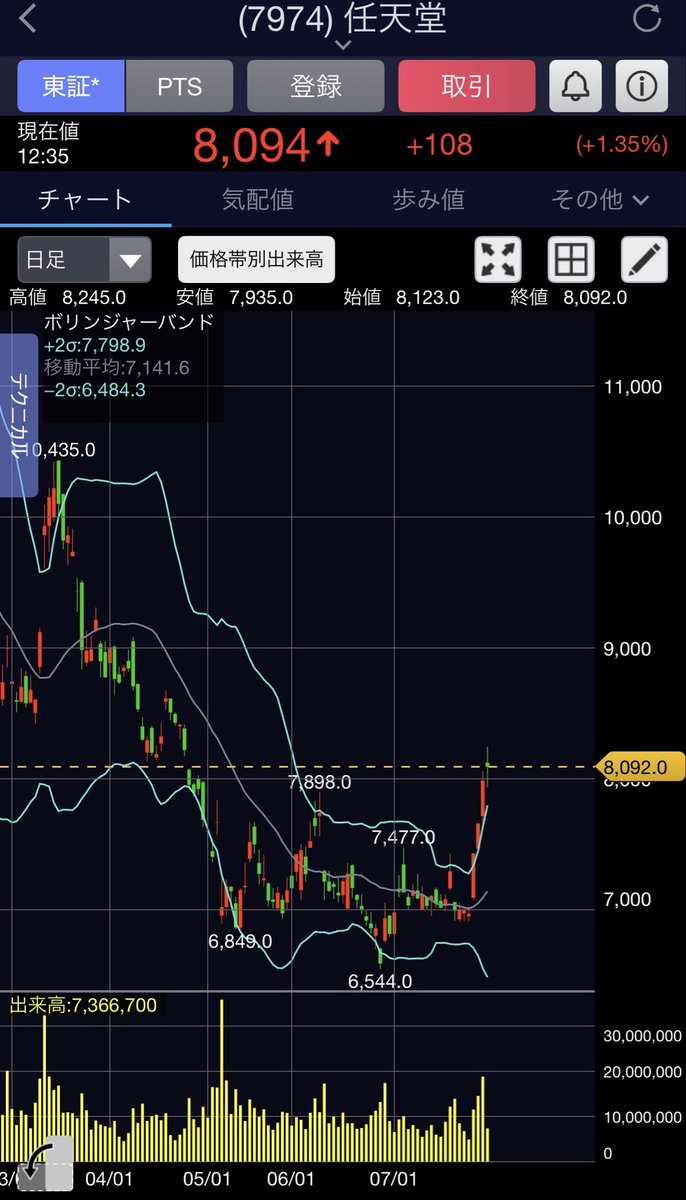The image size is (686, 1200).
Task: Switch to the チャート tab
Action: pos(85,199)
